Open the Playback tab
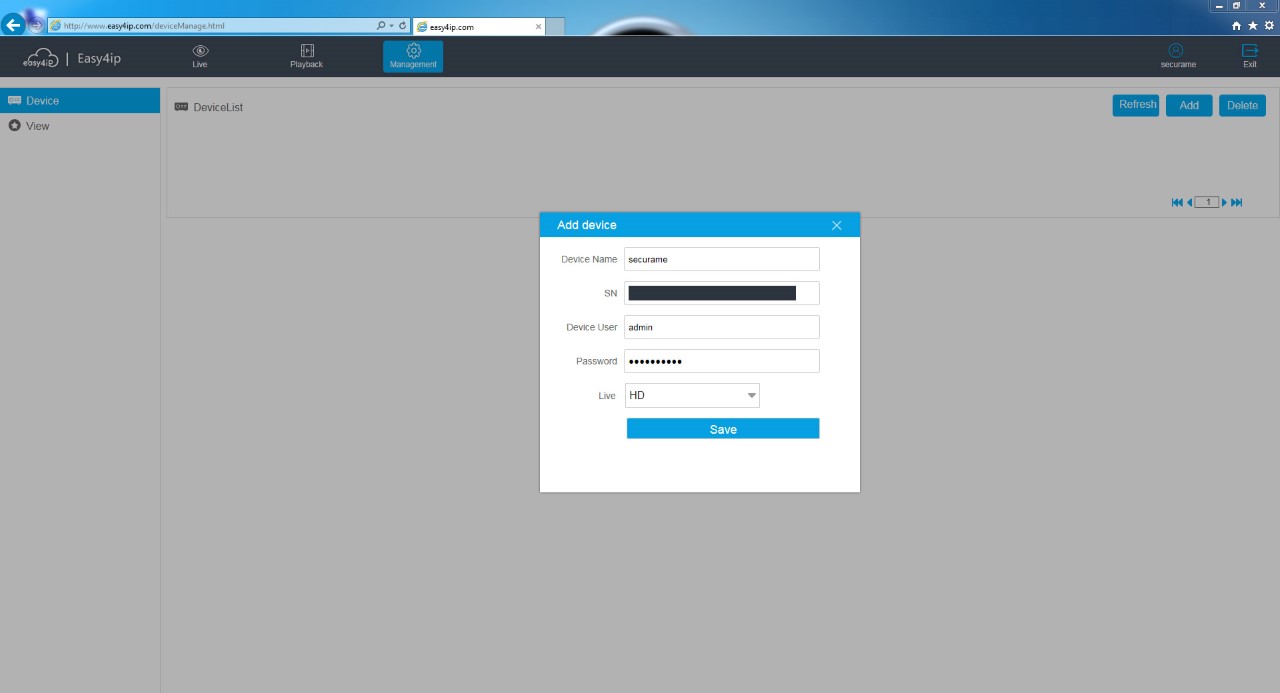1280x693 pixels. 307,56
